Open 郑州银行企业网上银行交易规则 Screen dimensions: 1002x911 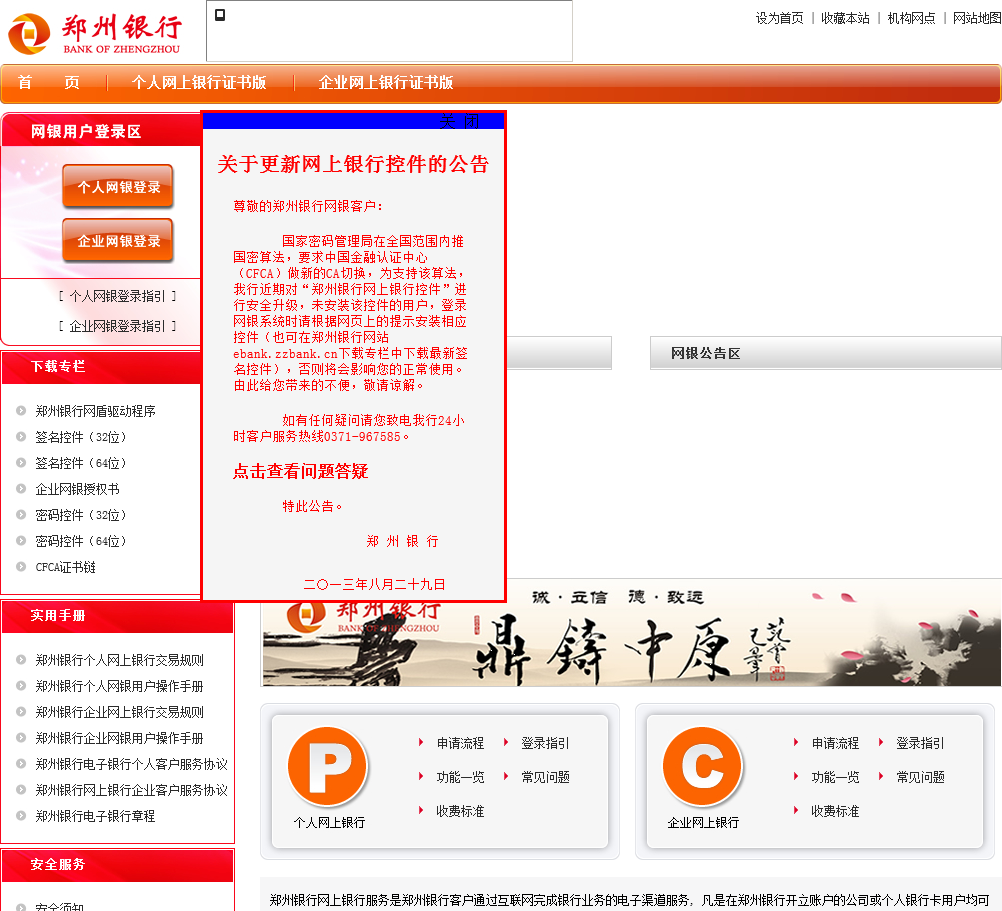[119, 712]
